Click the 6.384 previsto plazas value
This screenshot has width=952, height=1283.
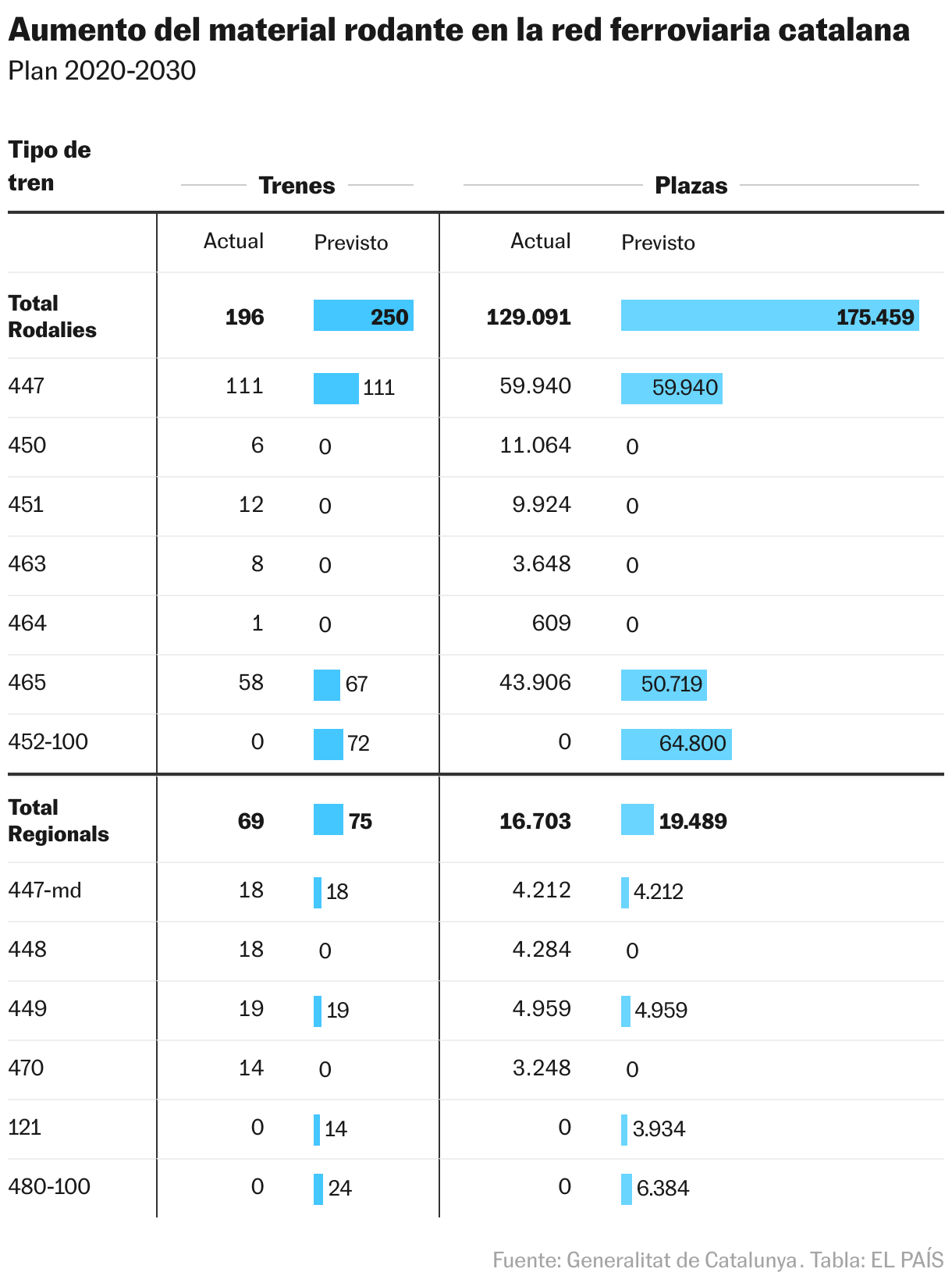(662, 1189)
